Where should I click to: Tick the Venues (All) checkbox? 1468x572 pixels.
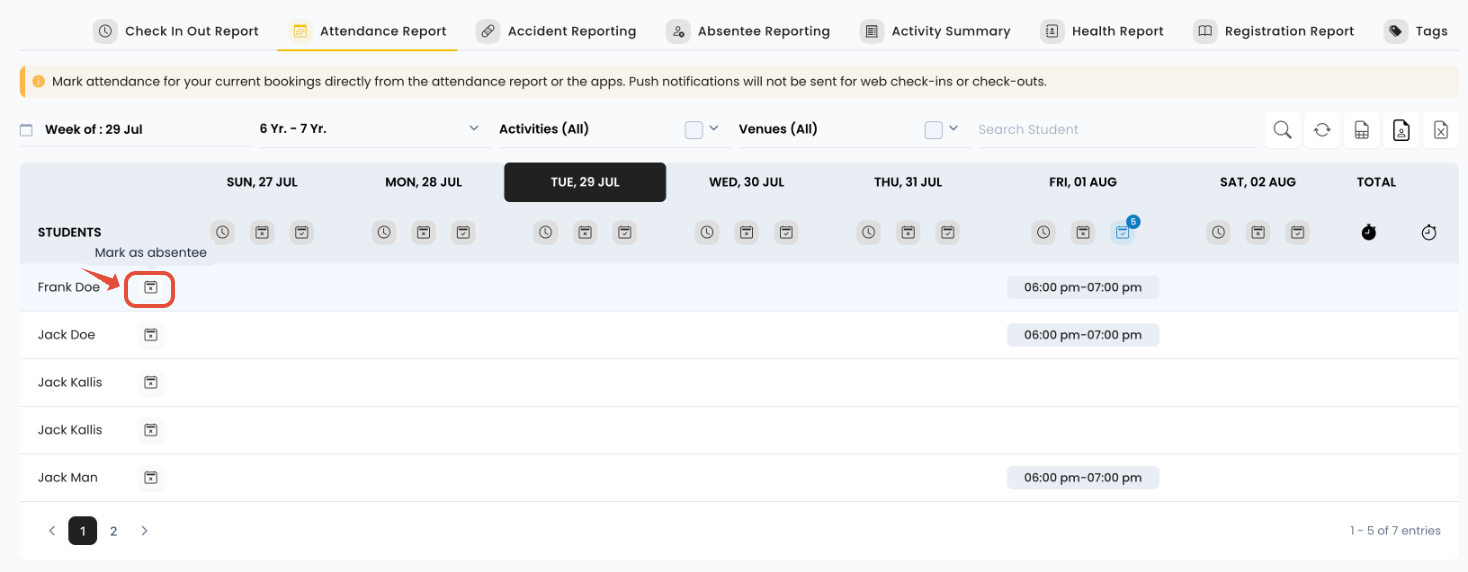pos(933,130)
